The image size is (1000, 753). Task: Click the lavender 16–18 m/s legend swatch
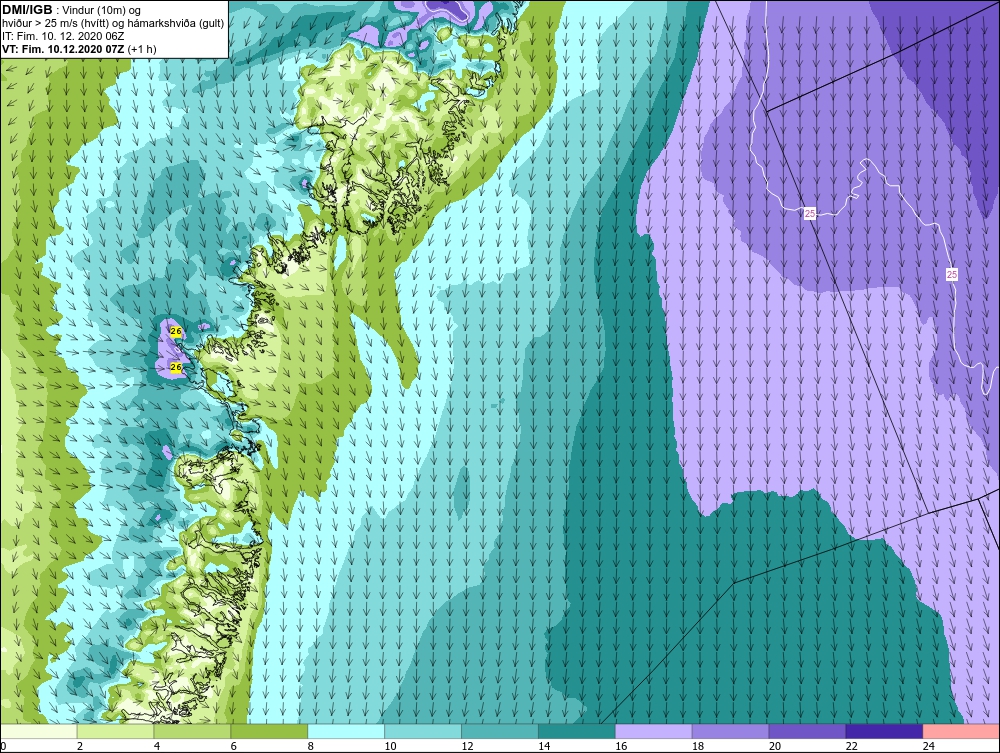coord(653,731)
